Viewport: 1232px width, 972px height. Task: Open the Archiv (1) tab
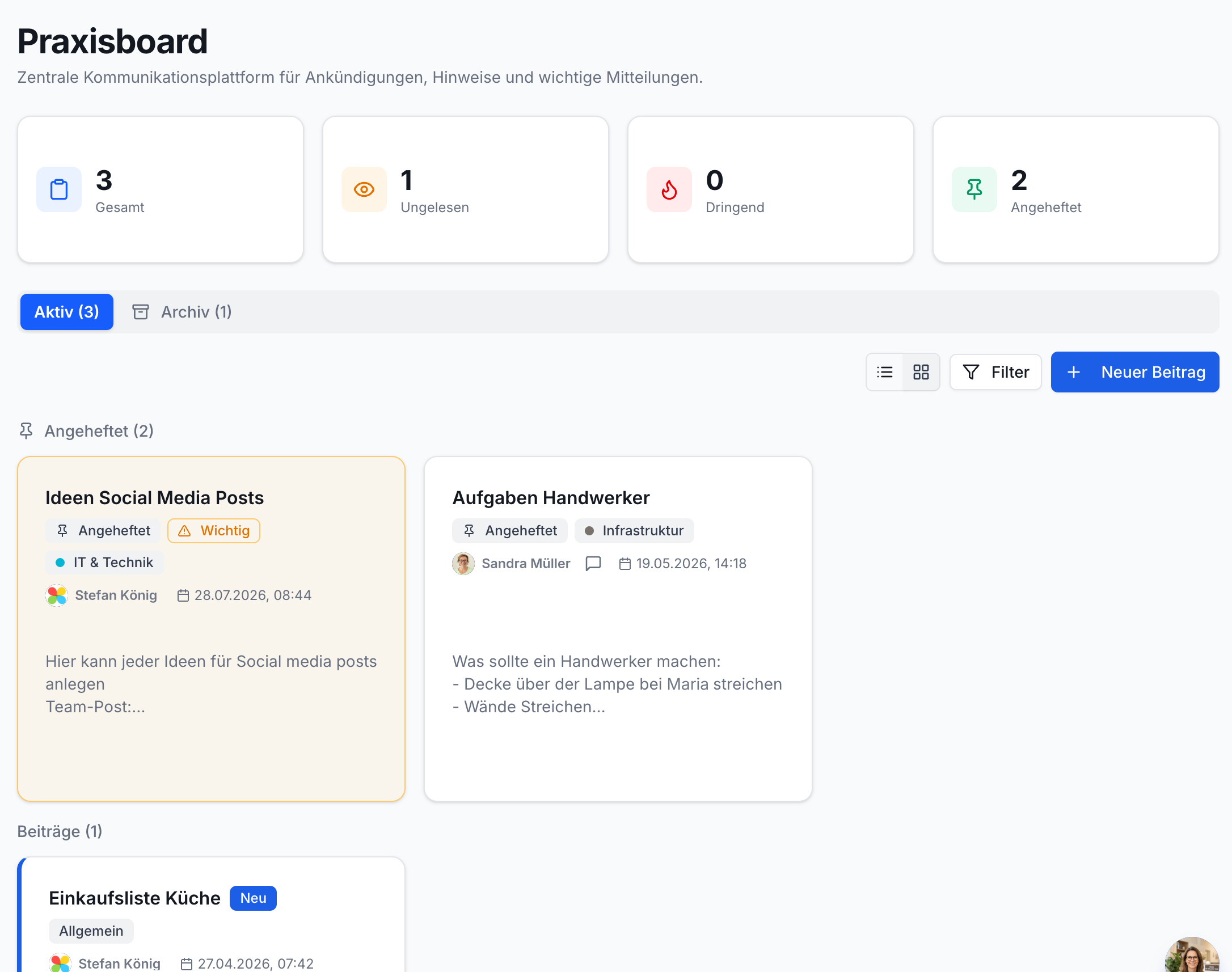coord(182,312)
